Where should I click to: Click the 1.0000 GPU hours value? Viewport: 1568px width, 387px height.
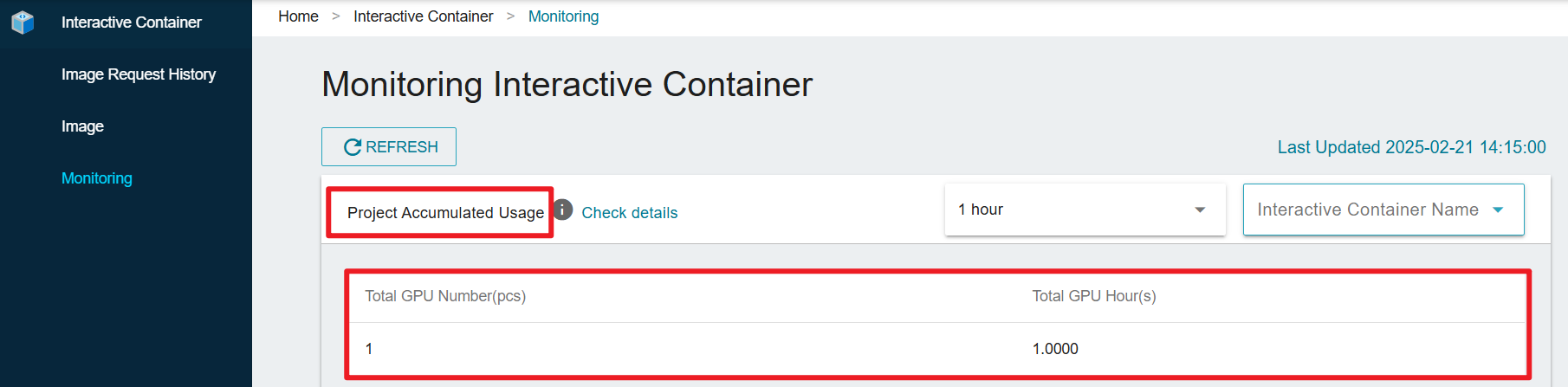tap(1055, 349)
